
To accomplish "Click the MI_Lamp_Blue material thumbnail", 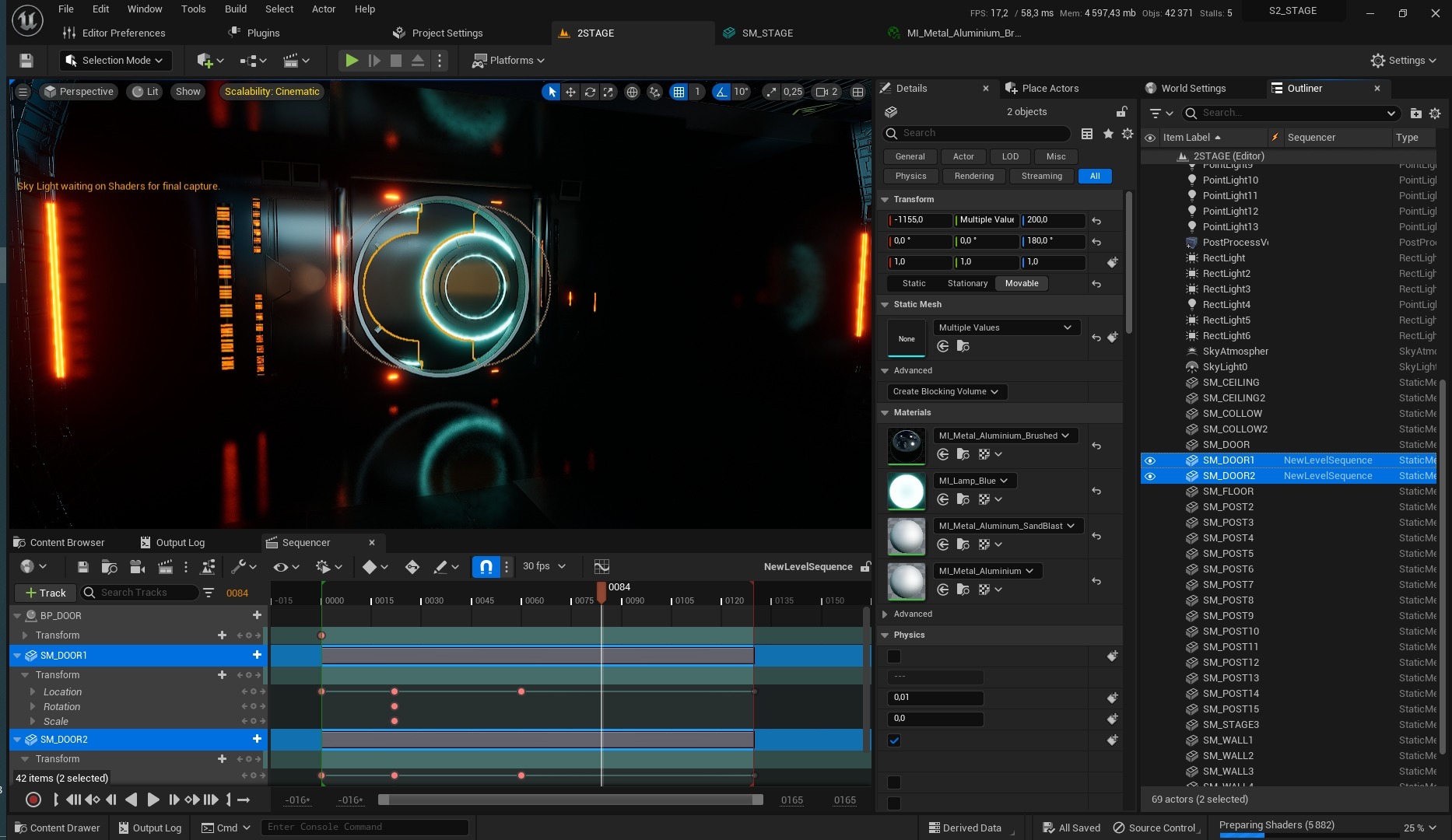I will 907,492.
